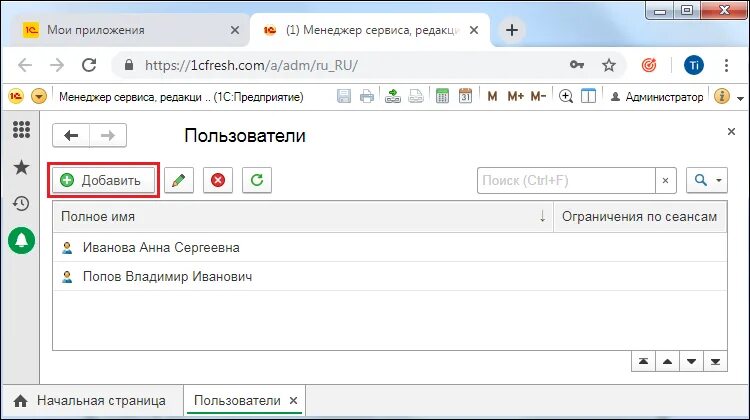This screenshot has width=750, height=420.
Task: Open Favorites via the star sidebar icon
Action: (x=22, y=167)
